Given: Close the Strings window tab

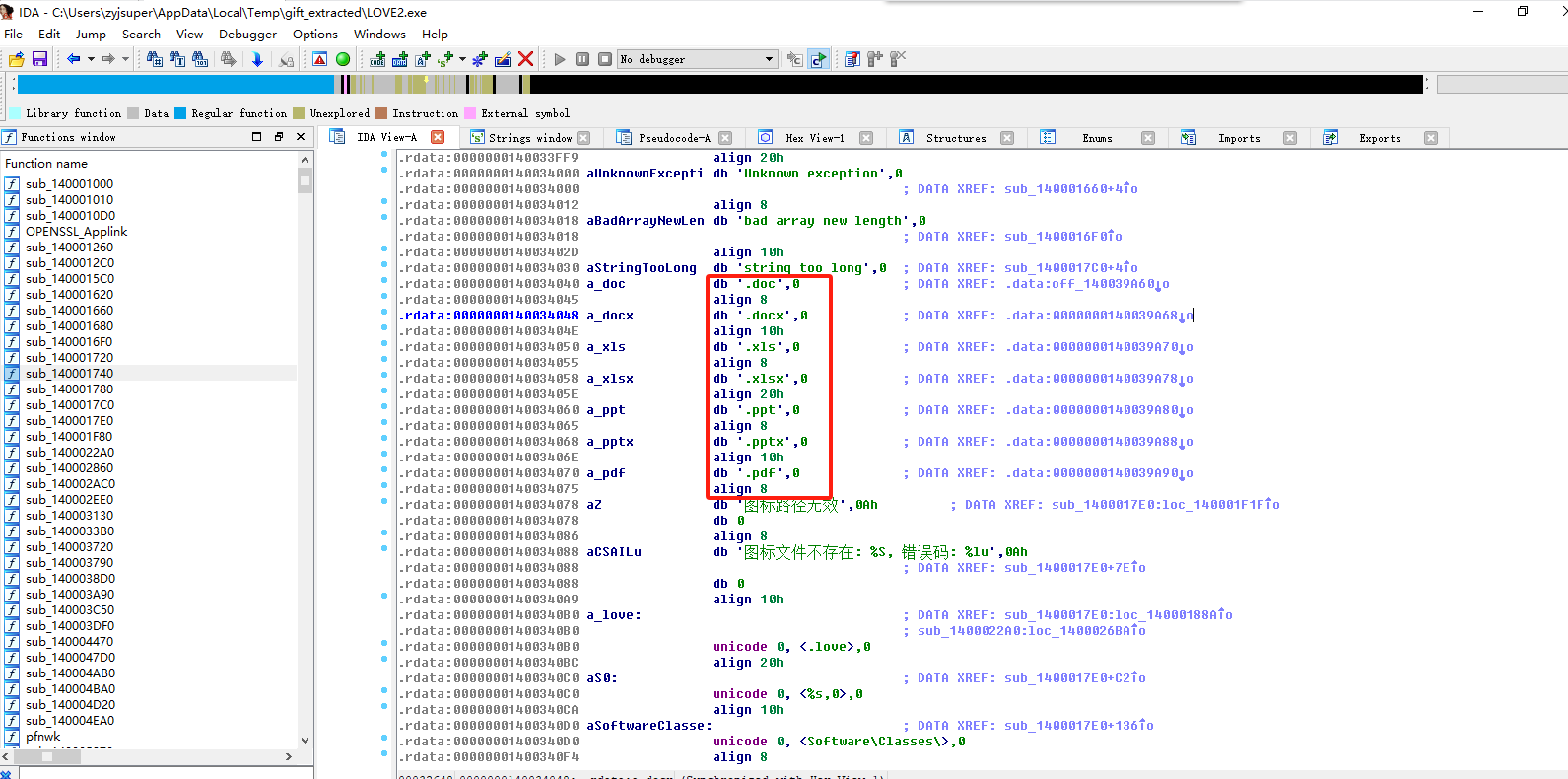Looking at the screenshot, I should 583,138.
